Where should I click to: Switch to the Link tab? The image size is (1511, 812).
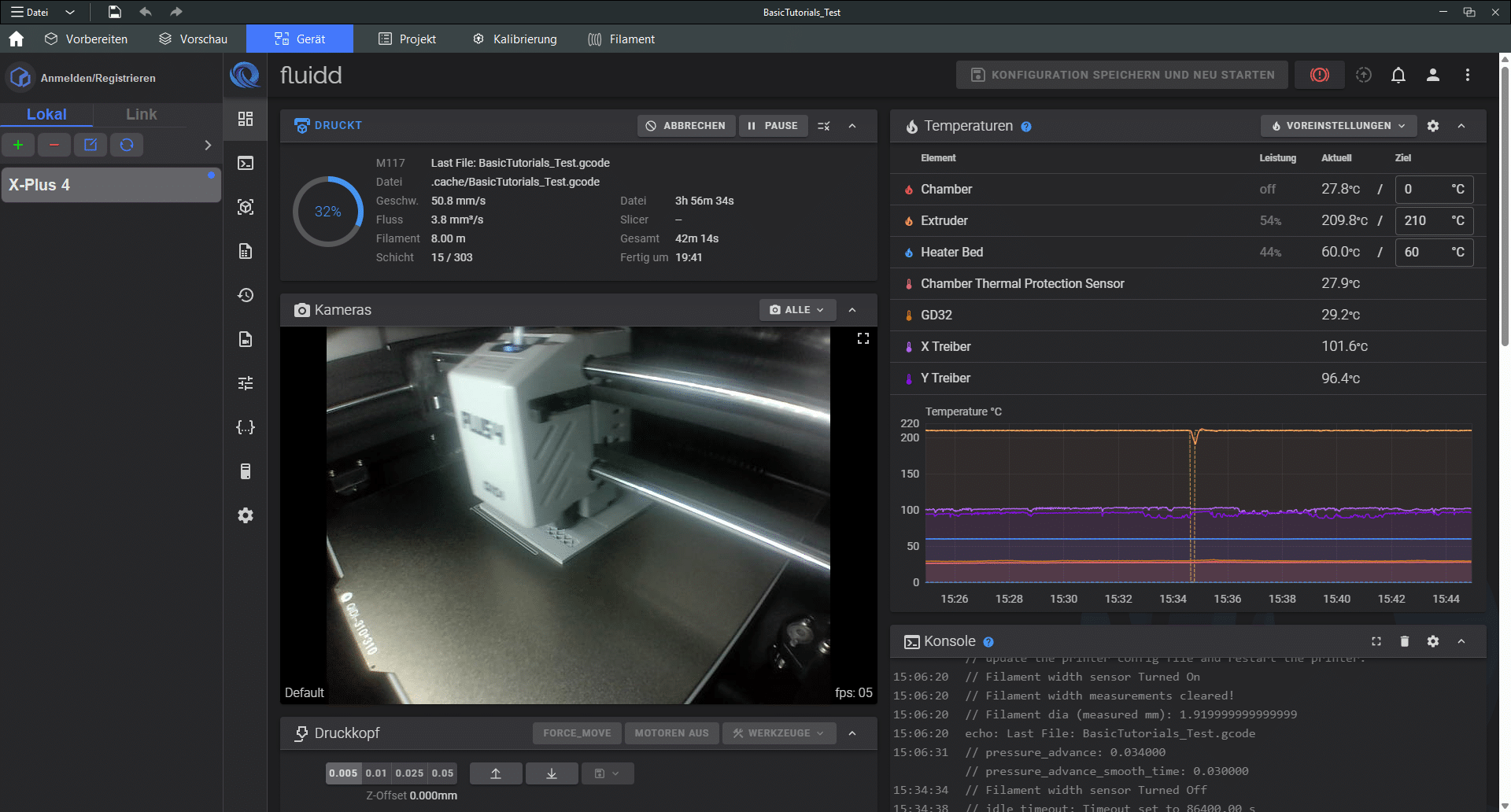[x=141, y=114]
